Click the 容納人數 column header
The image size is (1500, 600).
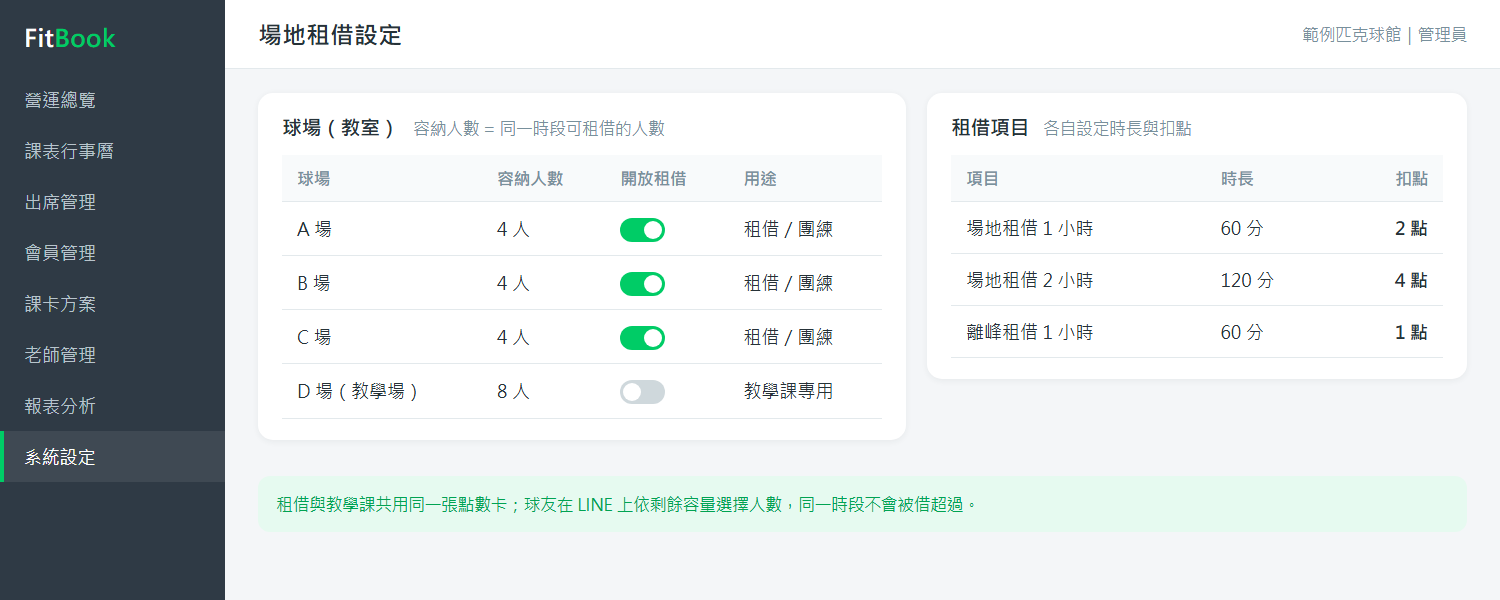click(x=530, y=179)
